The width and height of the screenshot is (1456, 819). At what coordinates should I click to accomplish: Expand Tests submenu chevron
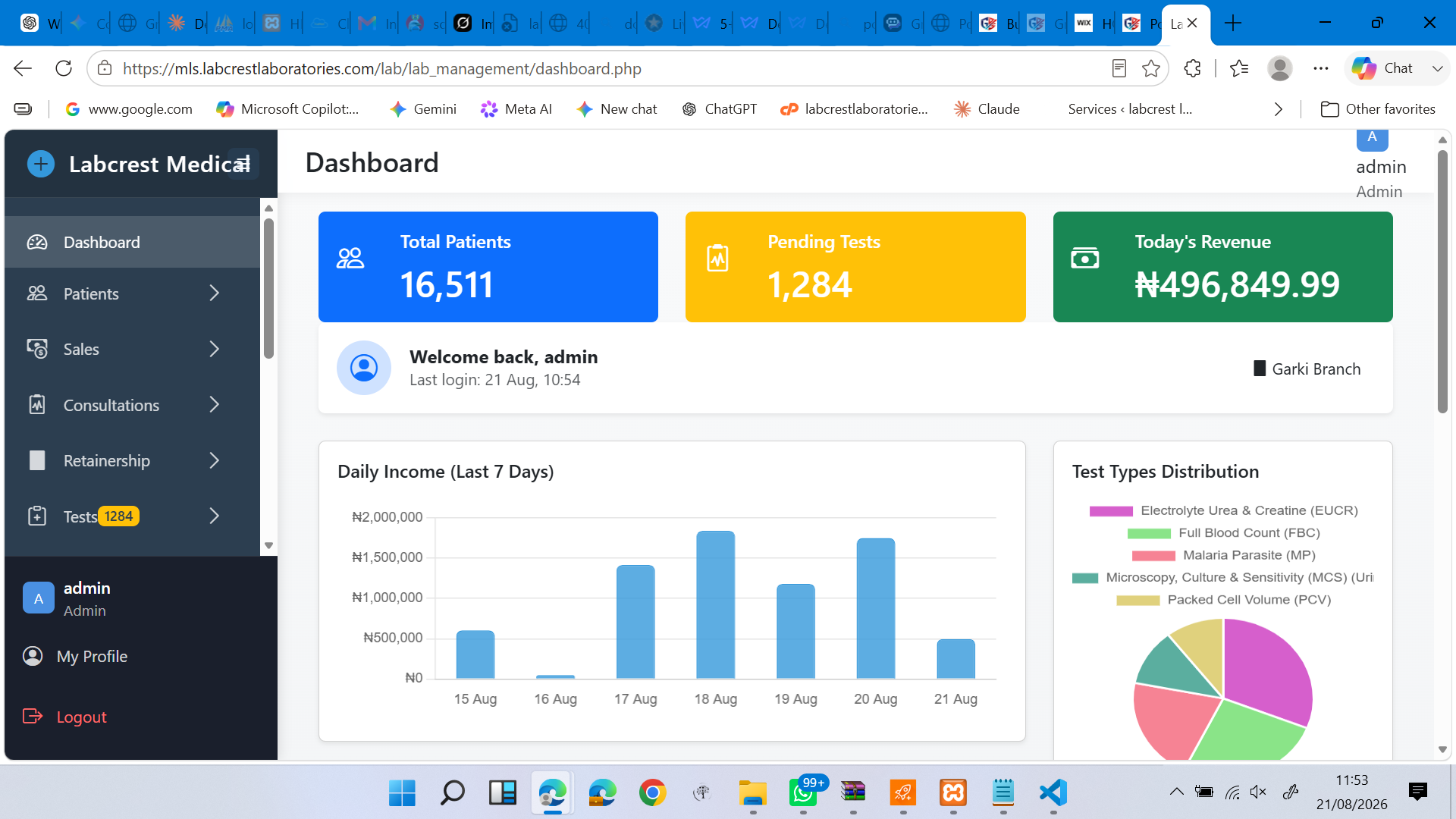click(215, 516)
